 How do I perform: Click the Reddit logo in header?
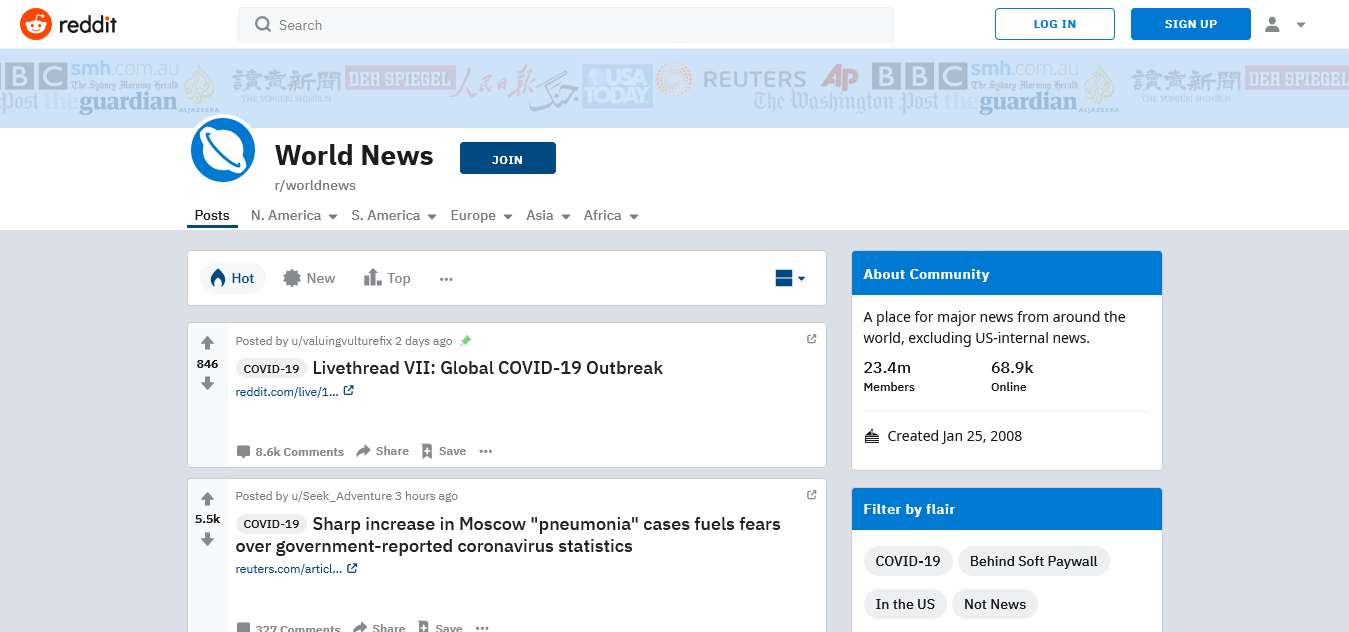pos(68,24)
